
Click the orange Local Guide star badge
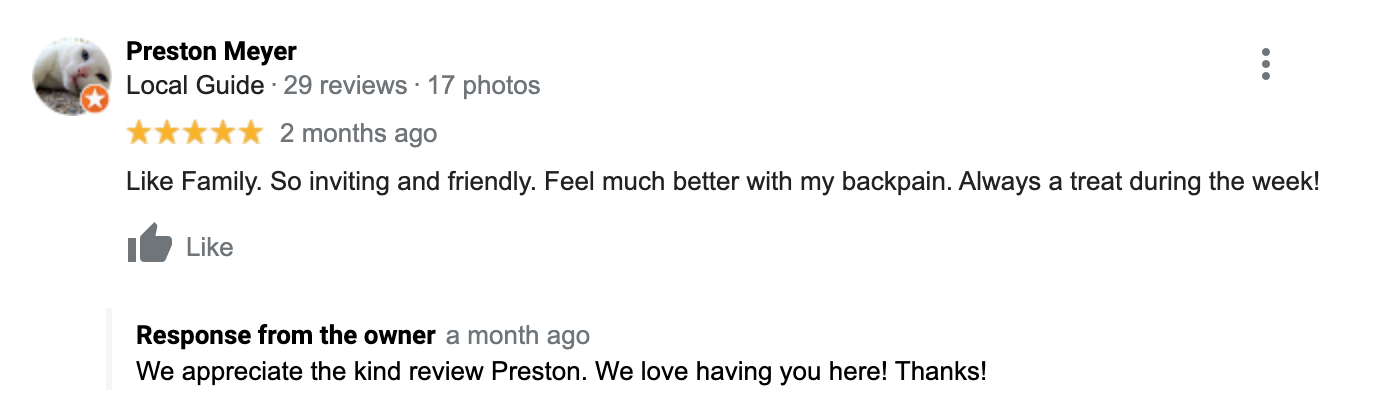[x=95, y=100]
